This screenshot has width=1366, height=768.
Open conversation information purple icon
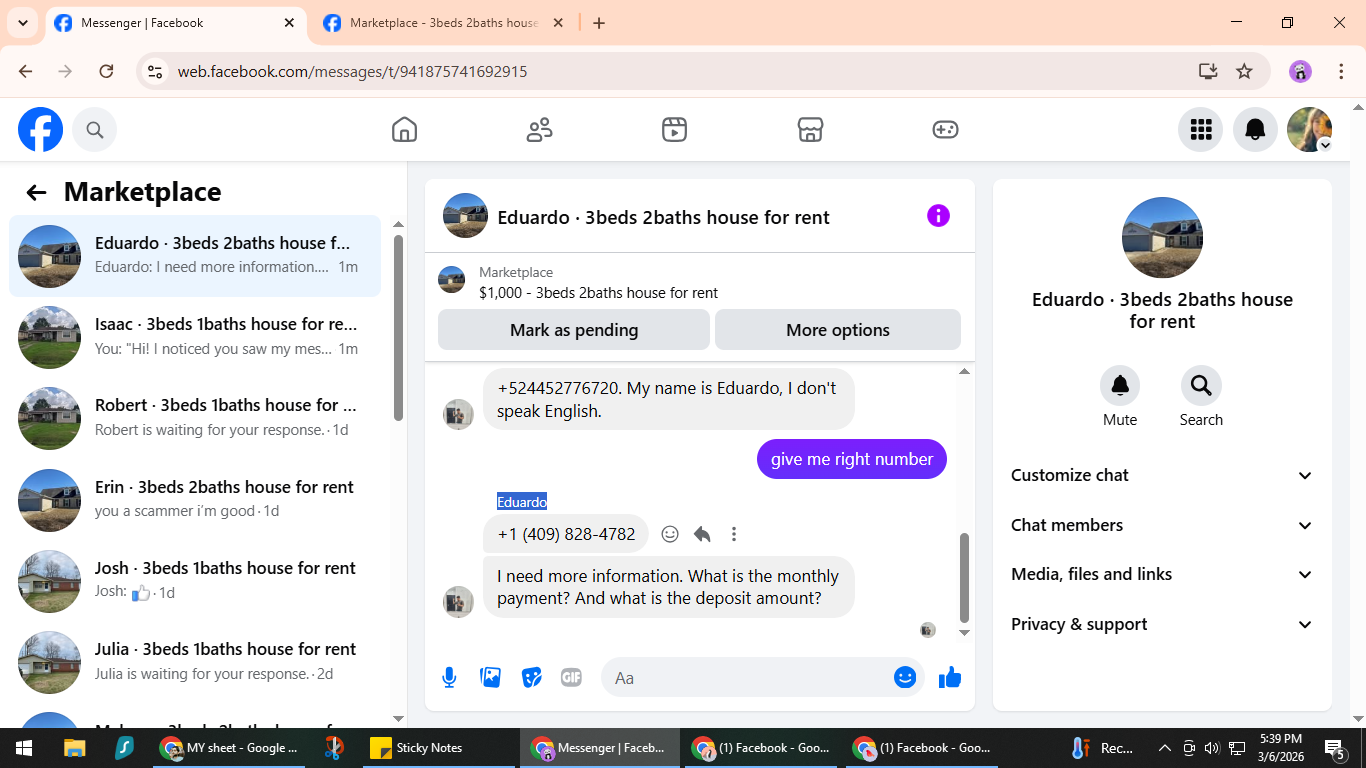pos(938,216)
